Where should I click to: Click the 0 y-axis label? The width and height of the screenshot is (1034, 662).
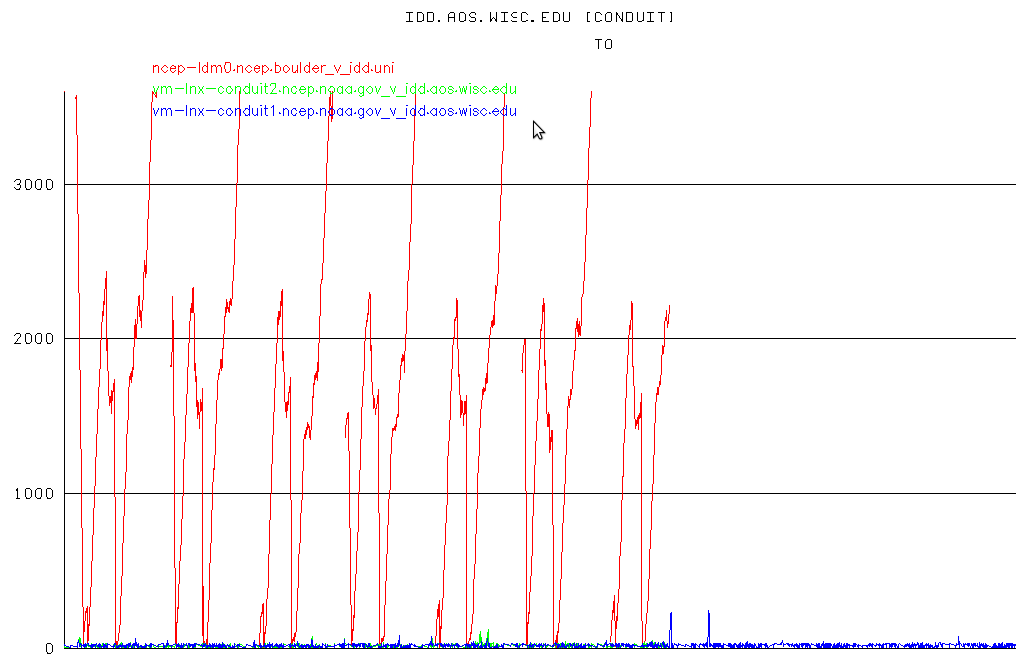click(48, 648)
